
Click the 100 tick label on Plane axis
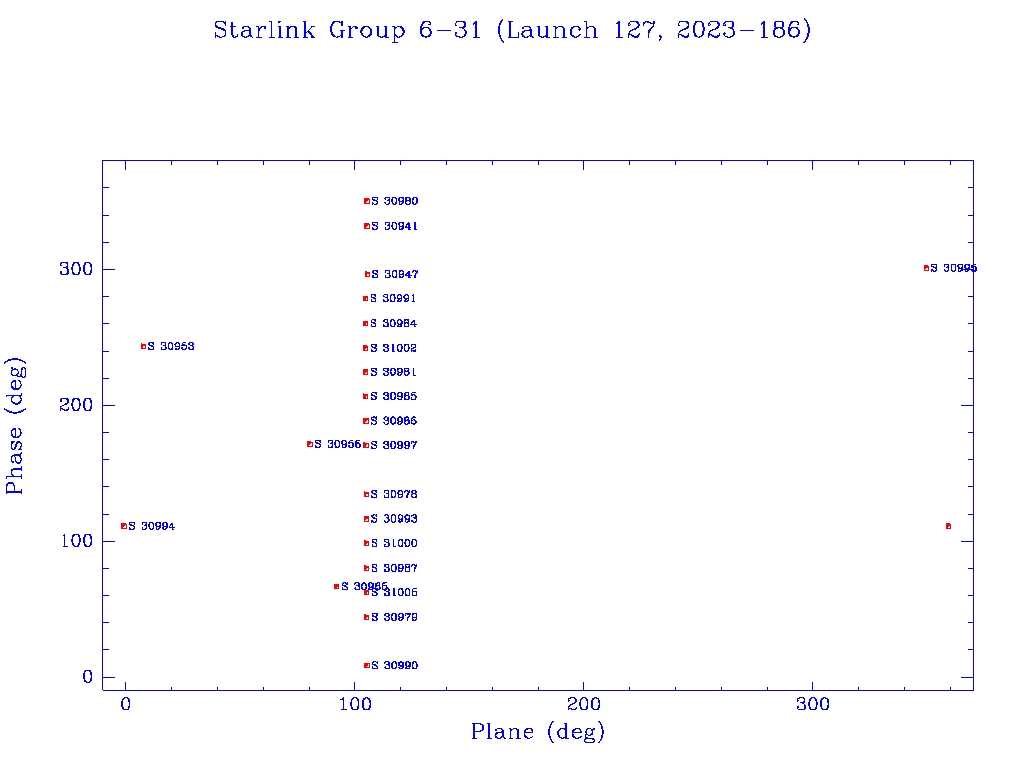(x=355, y=704)
